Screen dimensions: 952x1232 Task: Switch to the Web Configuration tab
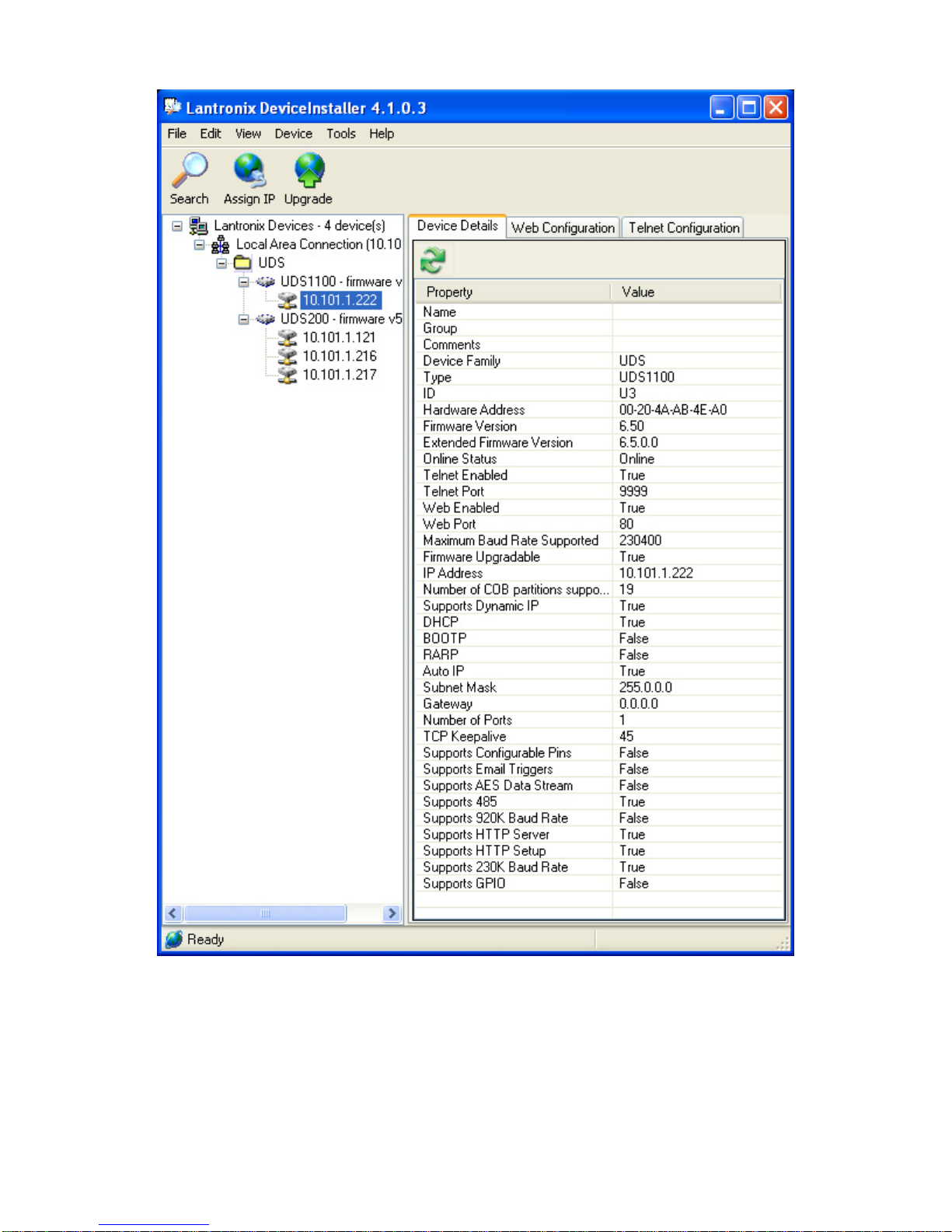click(x=563, y=228)
